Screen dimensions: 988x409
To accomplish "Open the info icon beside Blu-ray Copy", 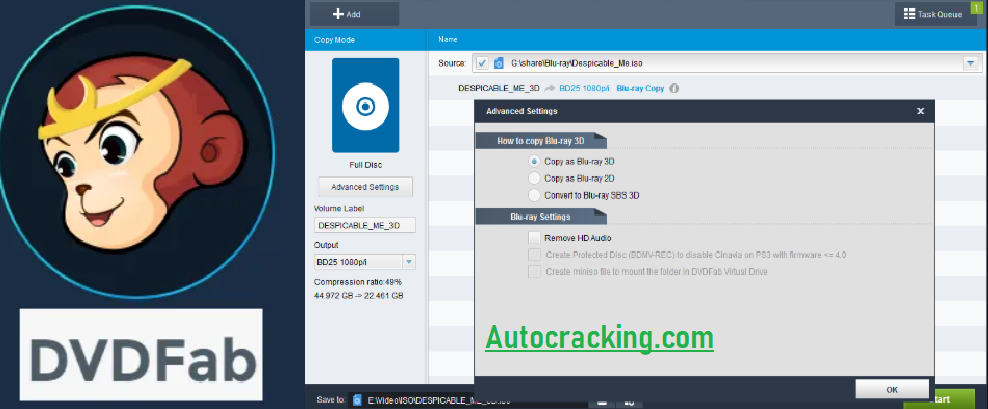I will point(674,88).
